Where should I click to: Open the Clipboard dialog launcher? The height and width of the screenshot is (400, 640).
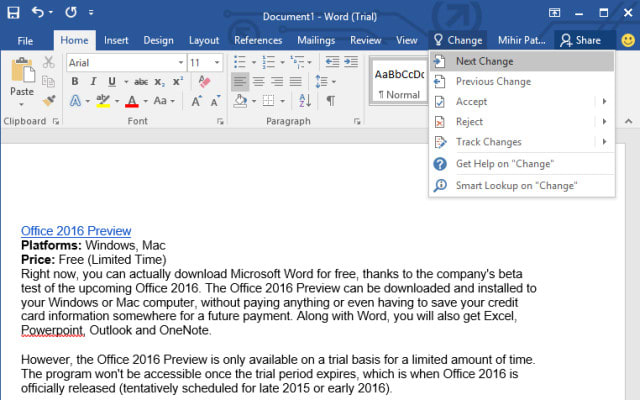tap(56, 121)
